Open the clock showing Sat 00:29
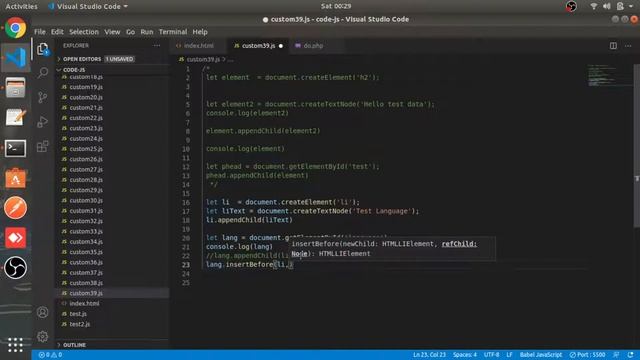Image resolution: width=640 pixels, height=360 pixels. point(336,6)
